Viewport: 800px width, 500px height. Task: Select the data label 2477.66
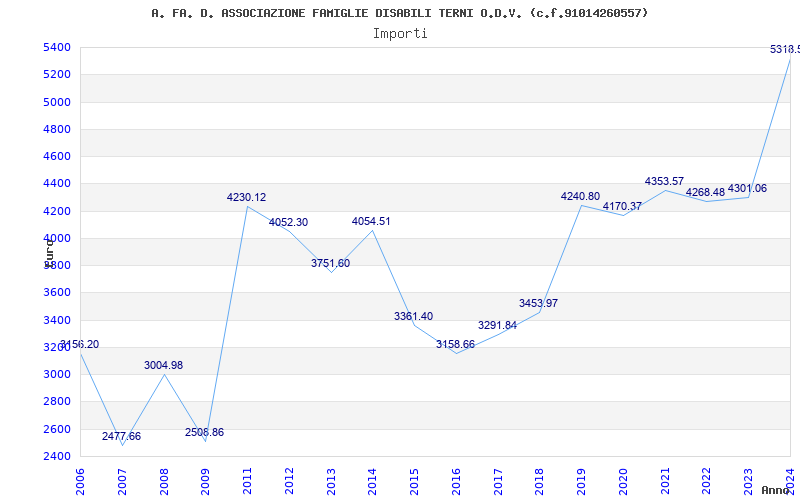coord(121,436)
